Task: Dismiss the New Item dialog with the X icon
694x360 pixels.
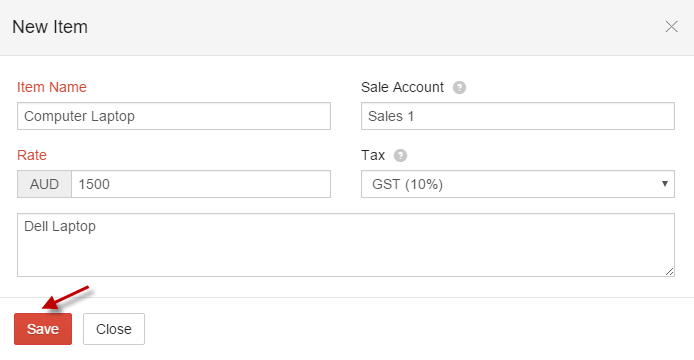Action: tap(671, 27)
